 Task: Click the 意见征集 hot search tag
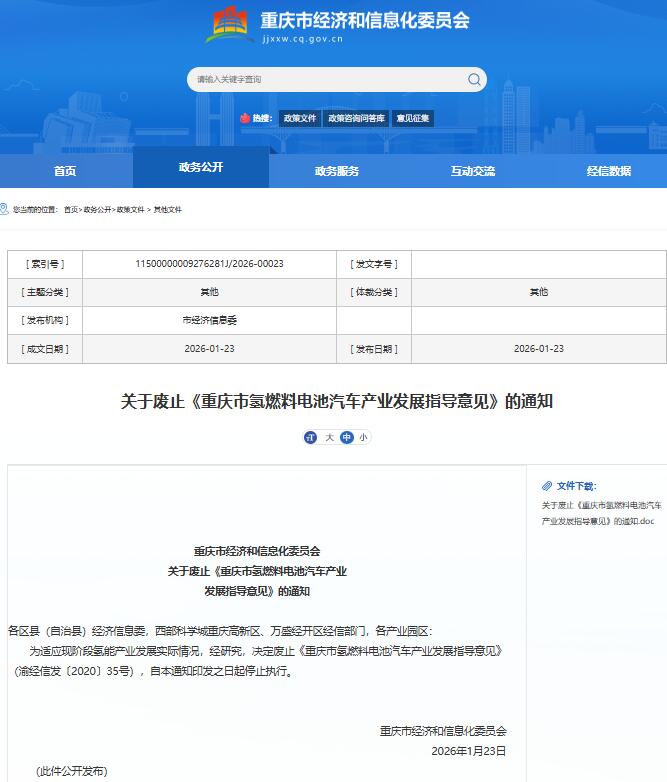413,118
